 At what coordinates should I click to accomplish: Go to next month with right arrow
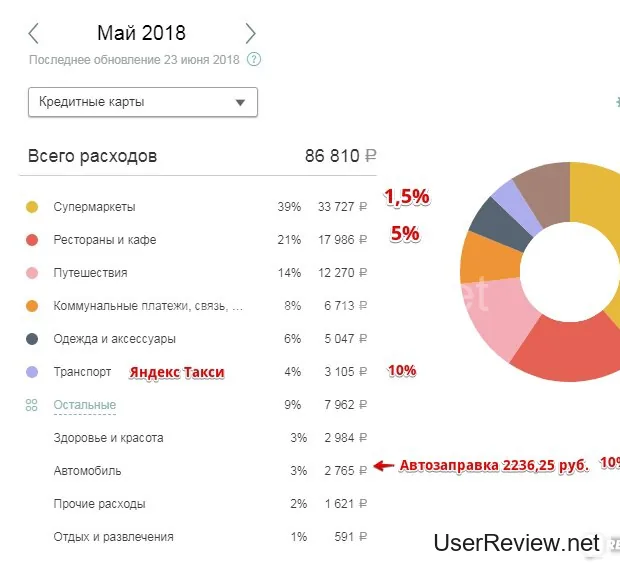[250, 33]
